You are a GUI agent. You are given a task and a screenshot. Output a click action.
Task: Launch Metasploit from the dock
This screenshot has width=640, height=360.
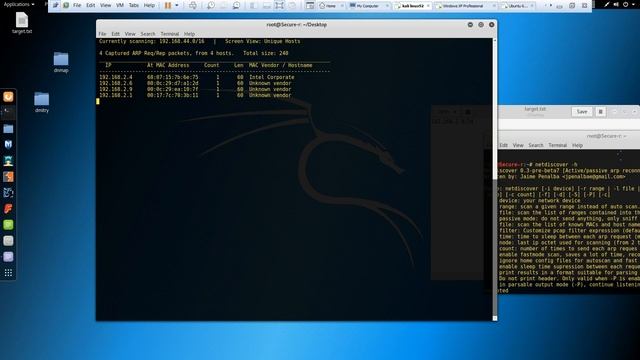click(x=8, y=144)
